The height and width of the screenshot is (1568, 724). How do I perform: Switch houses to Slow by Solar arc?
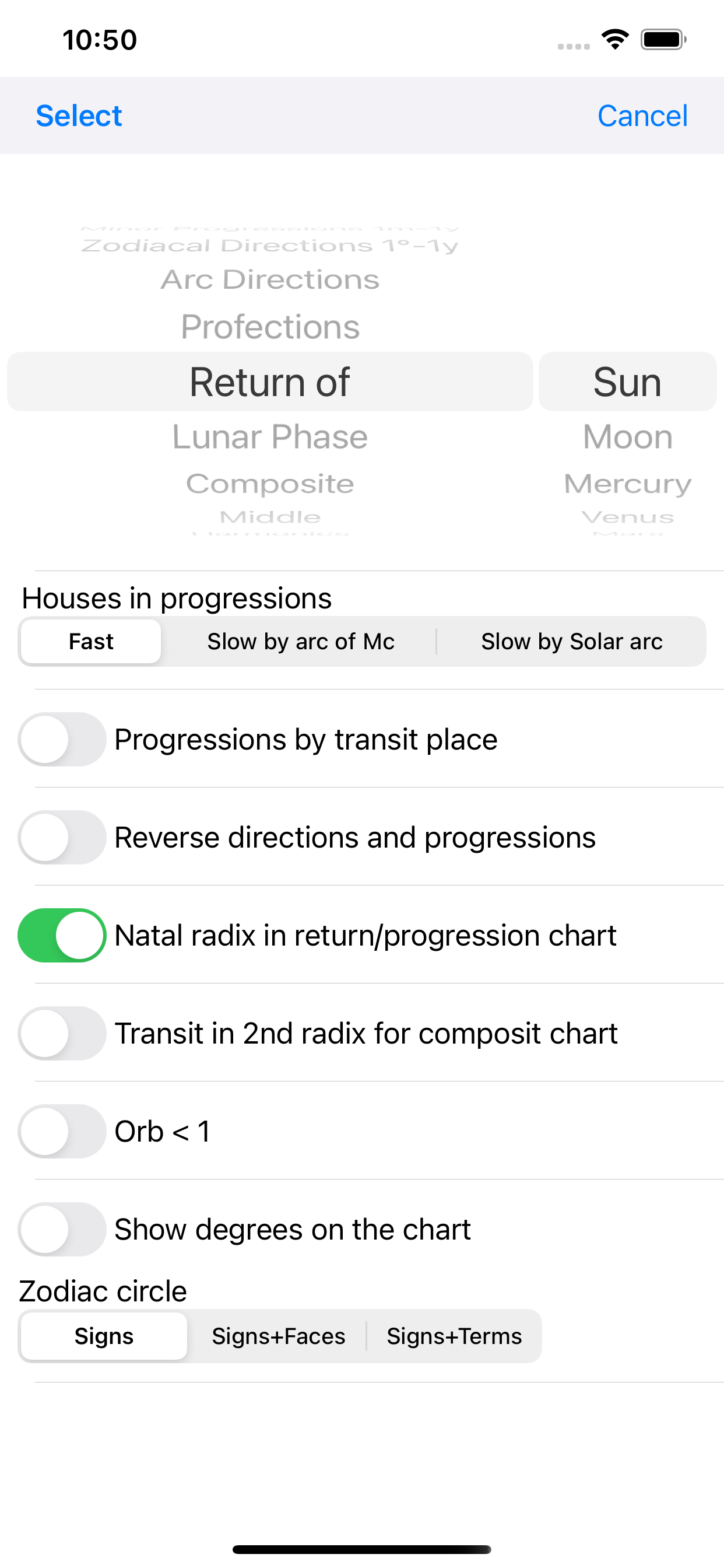pyautogui.click(x=572, y=642)
